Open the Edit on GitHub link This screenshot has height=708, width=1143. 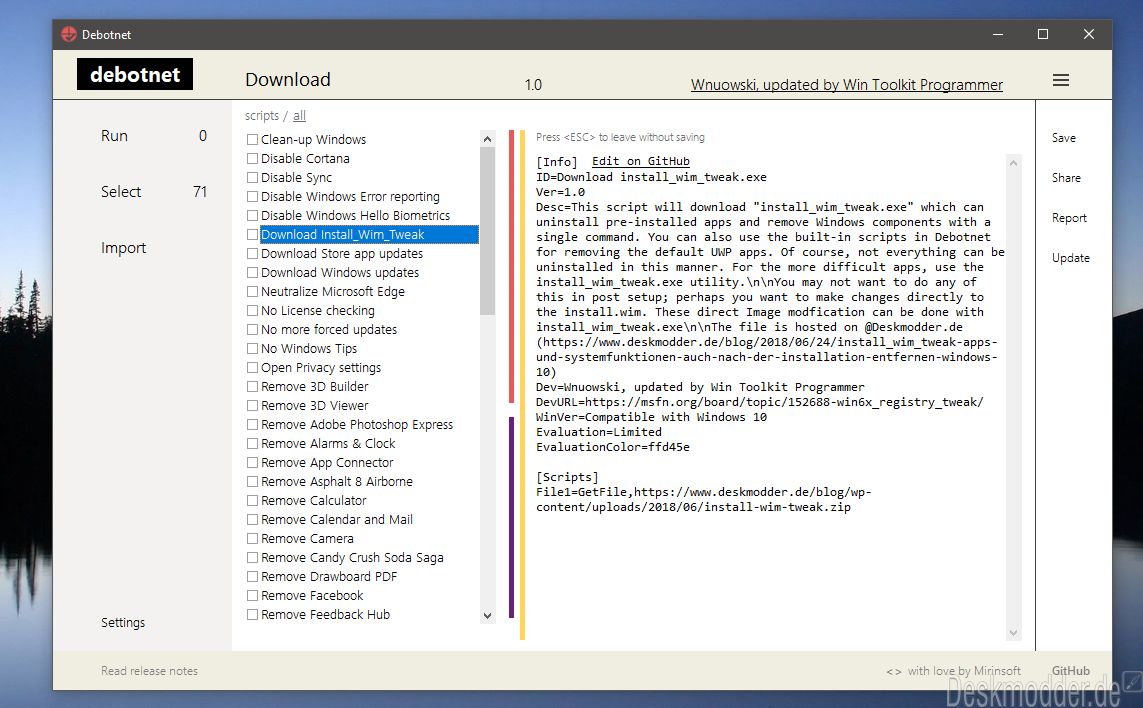tap(640, 161)
